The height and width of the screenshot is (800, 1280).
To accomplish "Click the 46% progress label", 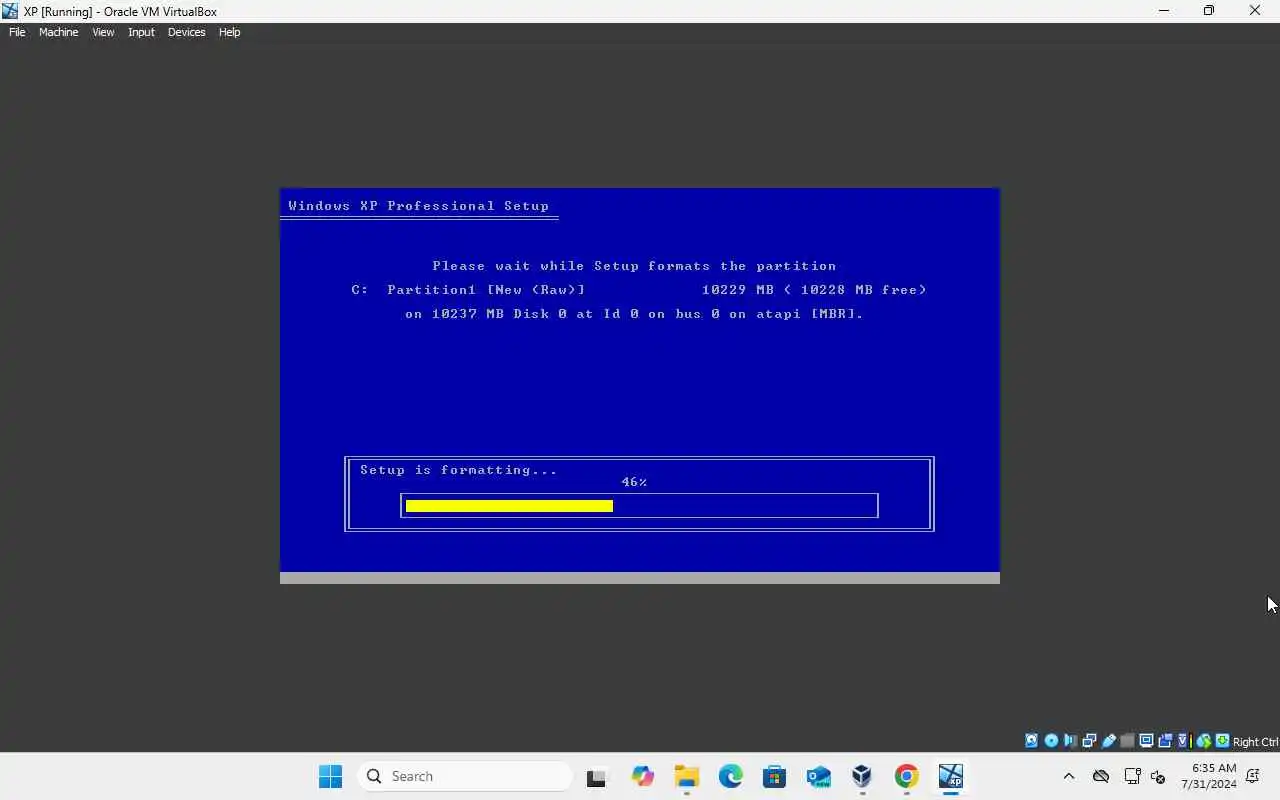I will click(x=634, y=482).
